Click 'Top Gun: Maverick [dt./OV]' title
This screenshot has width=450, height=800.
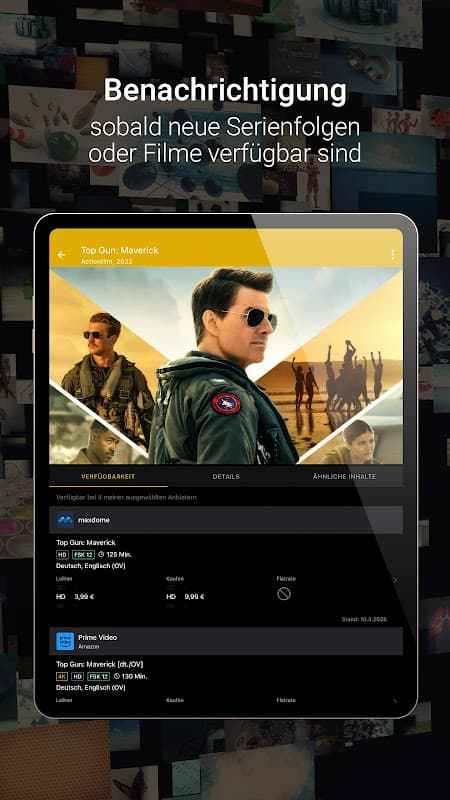point(99,664)
